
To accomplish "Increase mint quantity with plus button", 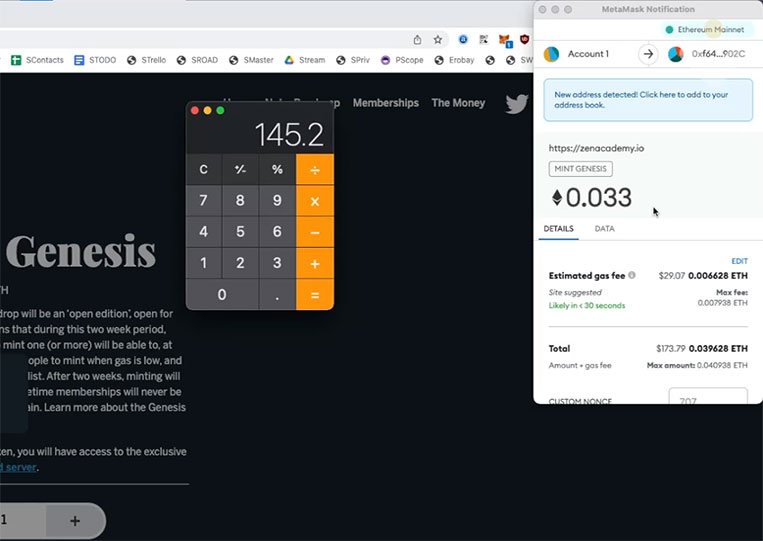I will 75,521.
